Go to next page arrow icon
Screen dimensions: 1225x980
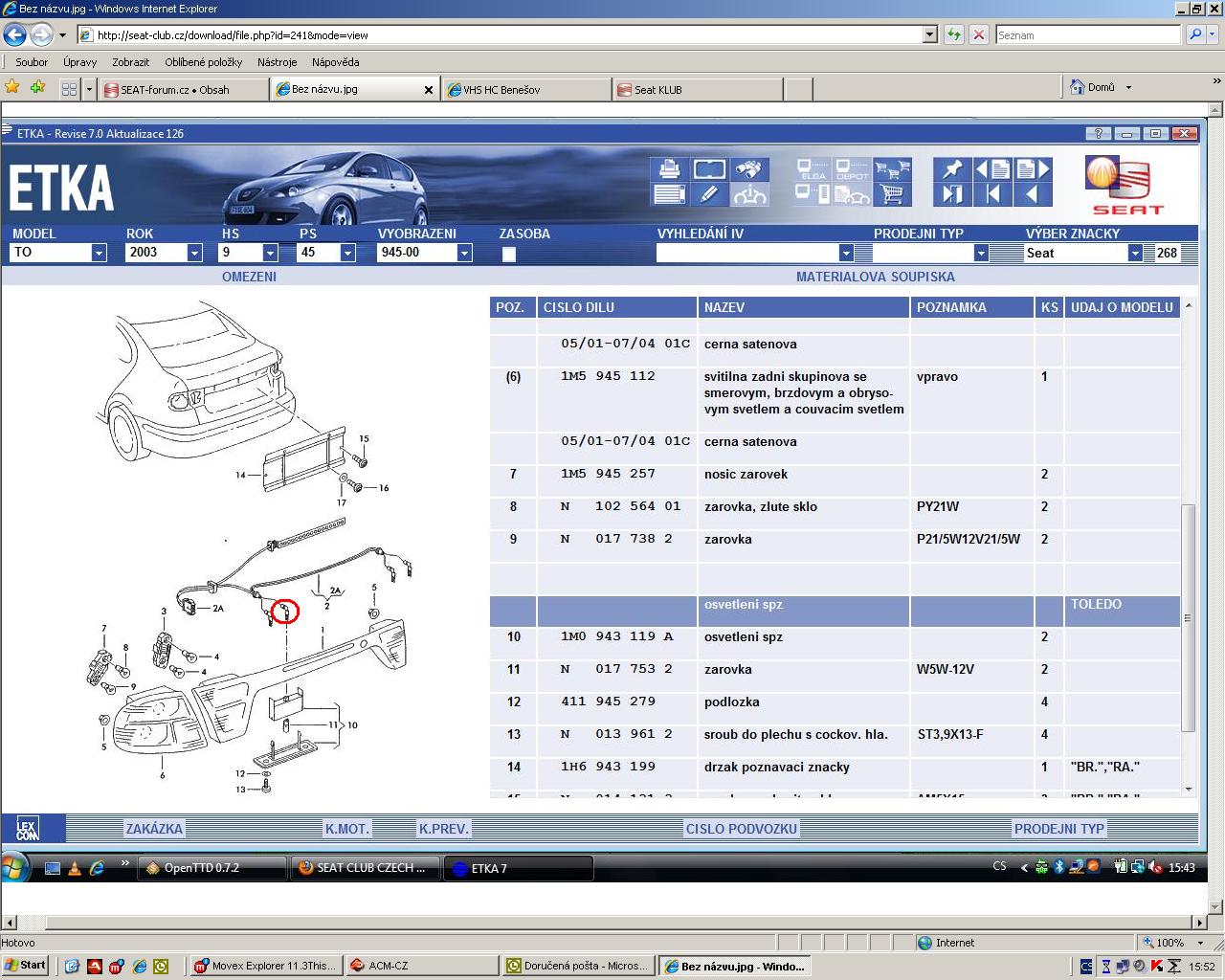click(x=1034, y=169)
